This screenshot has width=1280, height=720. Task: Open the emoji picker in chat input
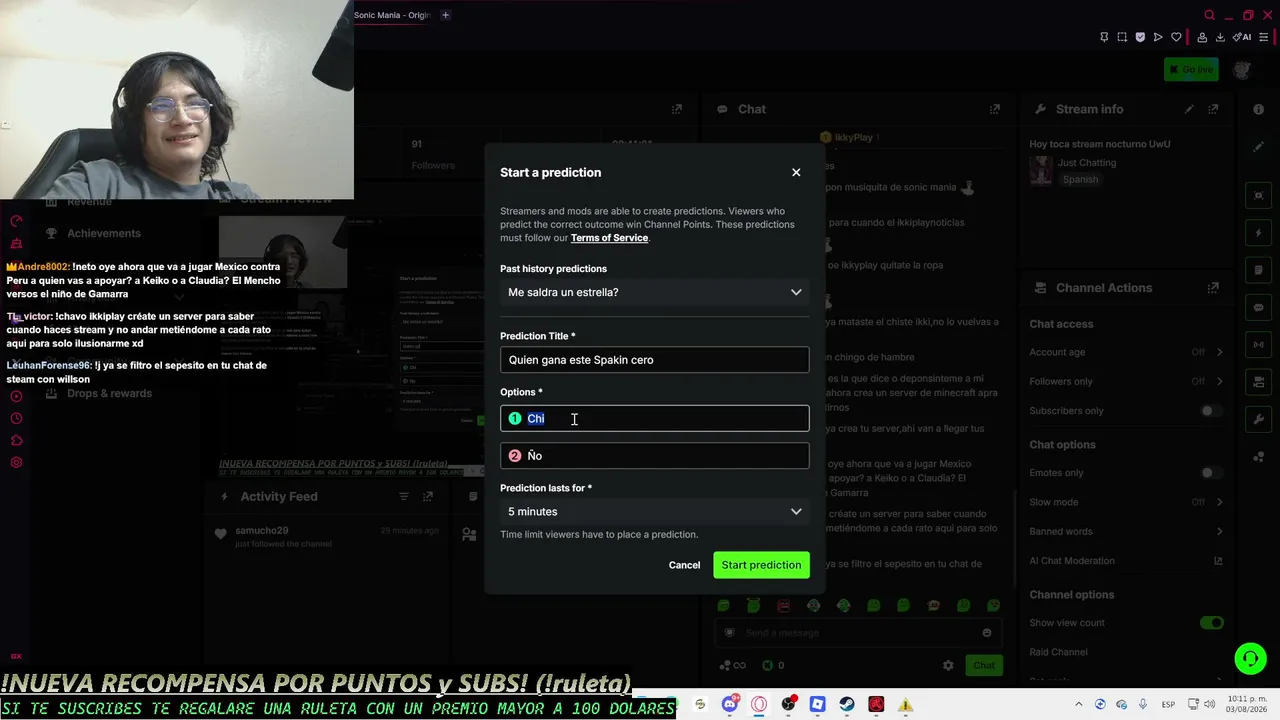click(987, 633)
